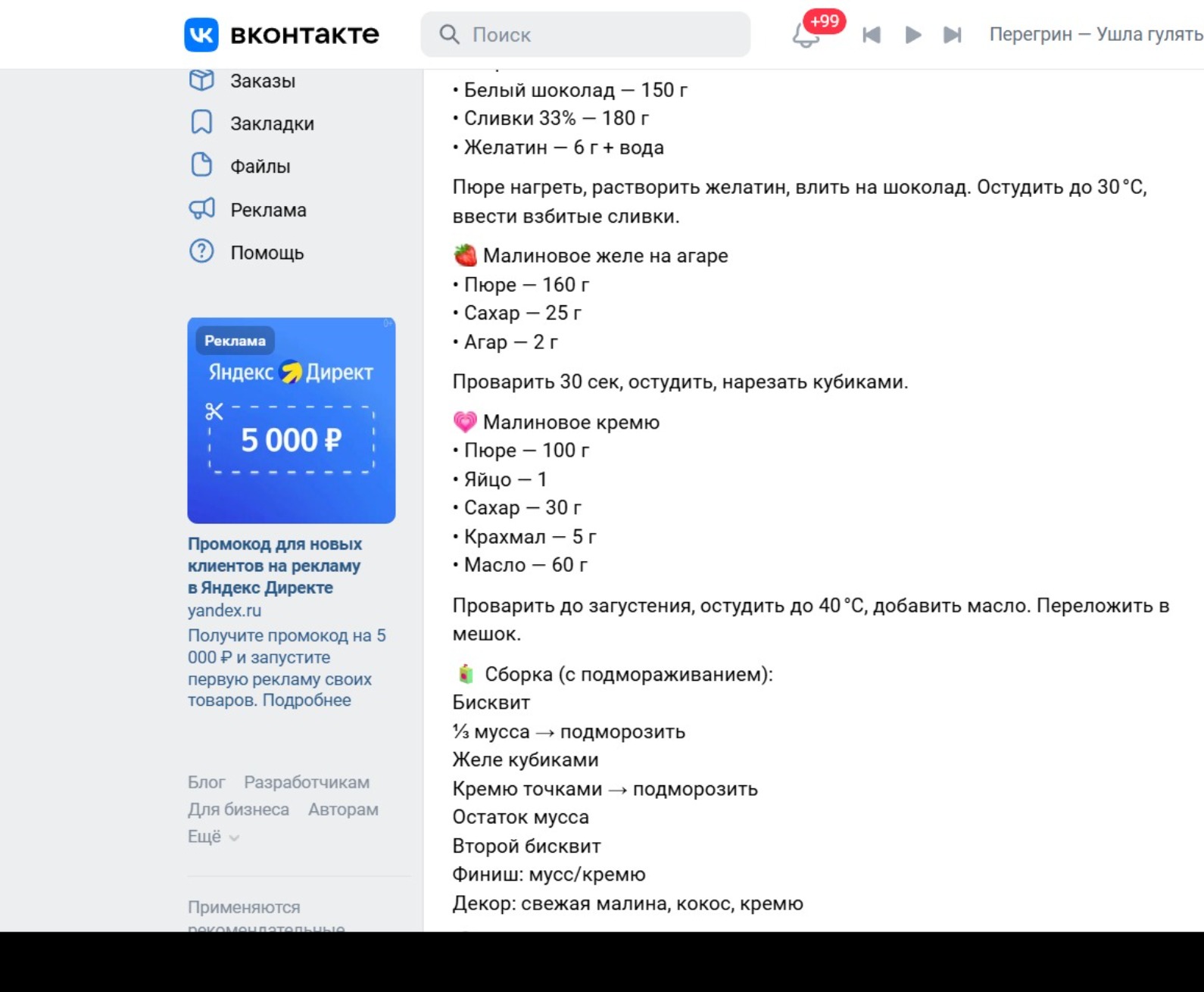Open the yandex.ru ad link
Image resolution: width=1204 pixels, height=992 pixels.
point(224,610)
